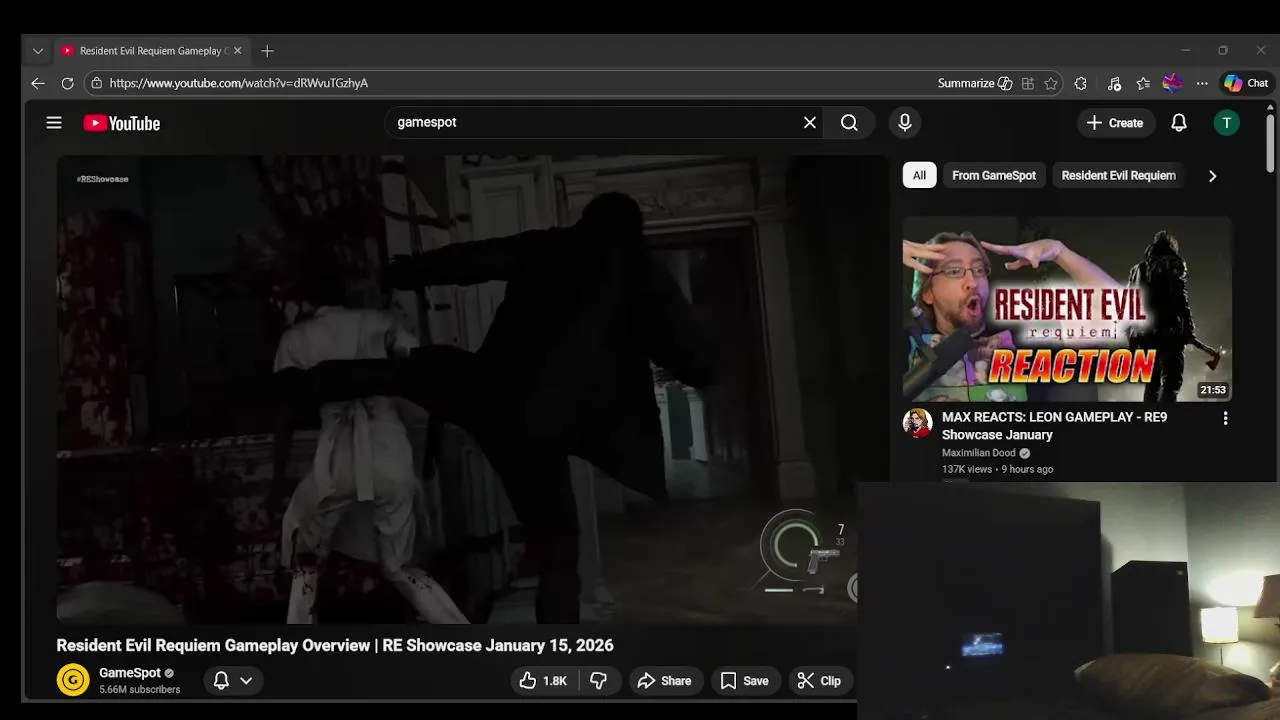This screenshot has height=720, width=1280.
Task: Open the account avatar menu T
Action: coord(1227,123)
